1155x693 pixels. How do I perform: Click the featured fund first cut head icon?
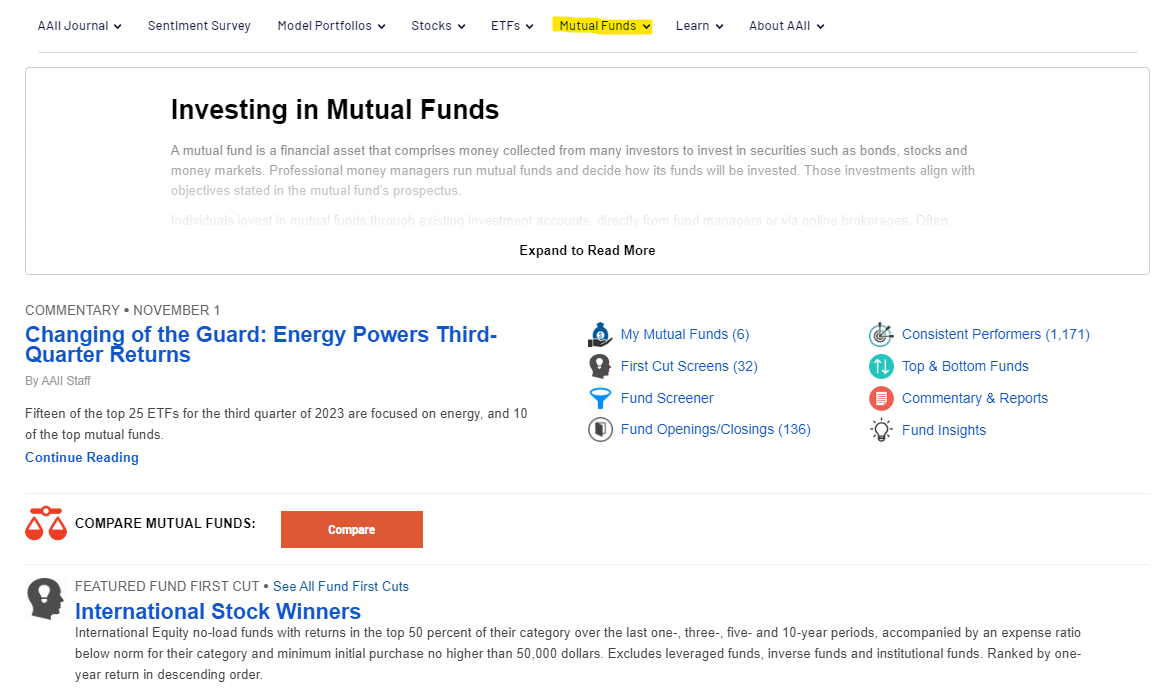point(46,598)
